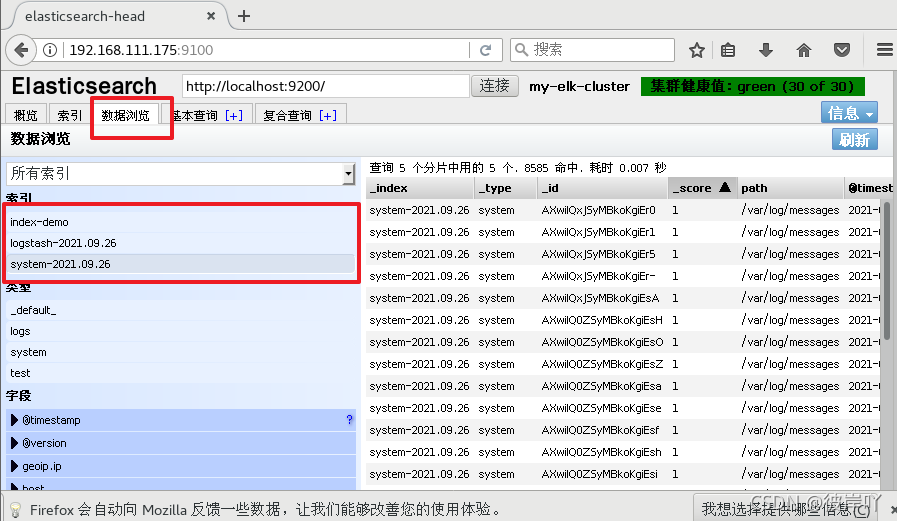This screenshot has height=521, width=897.
Task: Sort by the path column header
Action: [x=791, y=188]
